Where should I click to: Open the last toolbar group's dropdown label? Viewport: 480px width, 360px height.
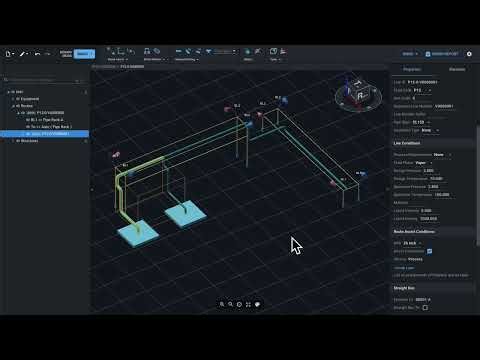275,59
